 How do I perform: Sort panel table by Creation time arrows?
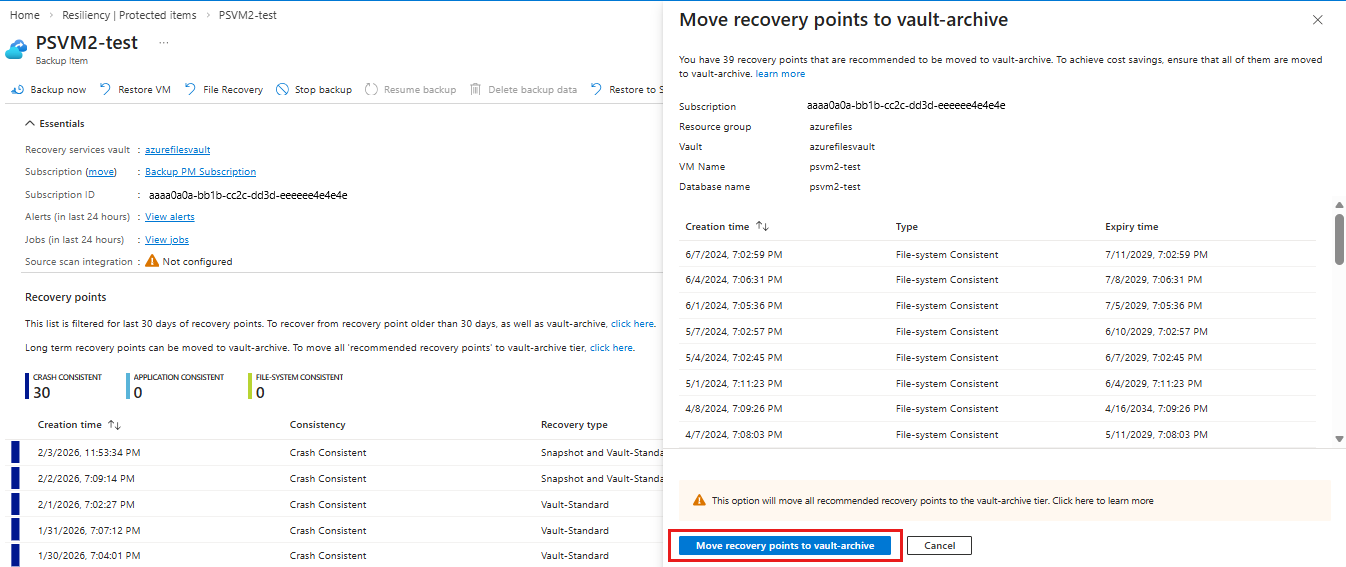click(x=762, y=227)
